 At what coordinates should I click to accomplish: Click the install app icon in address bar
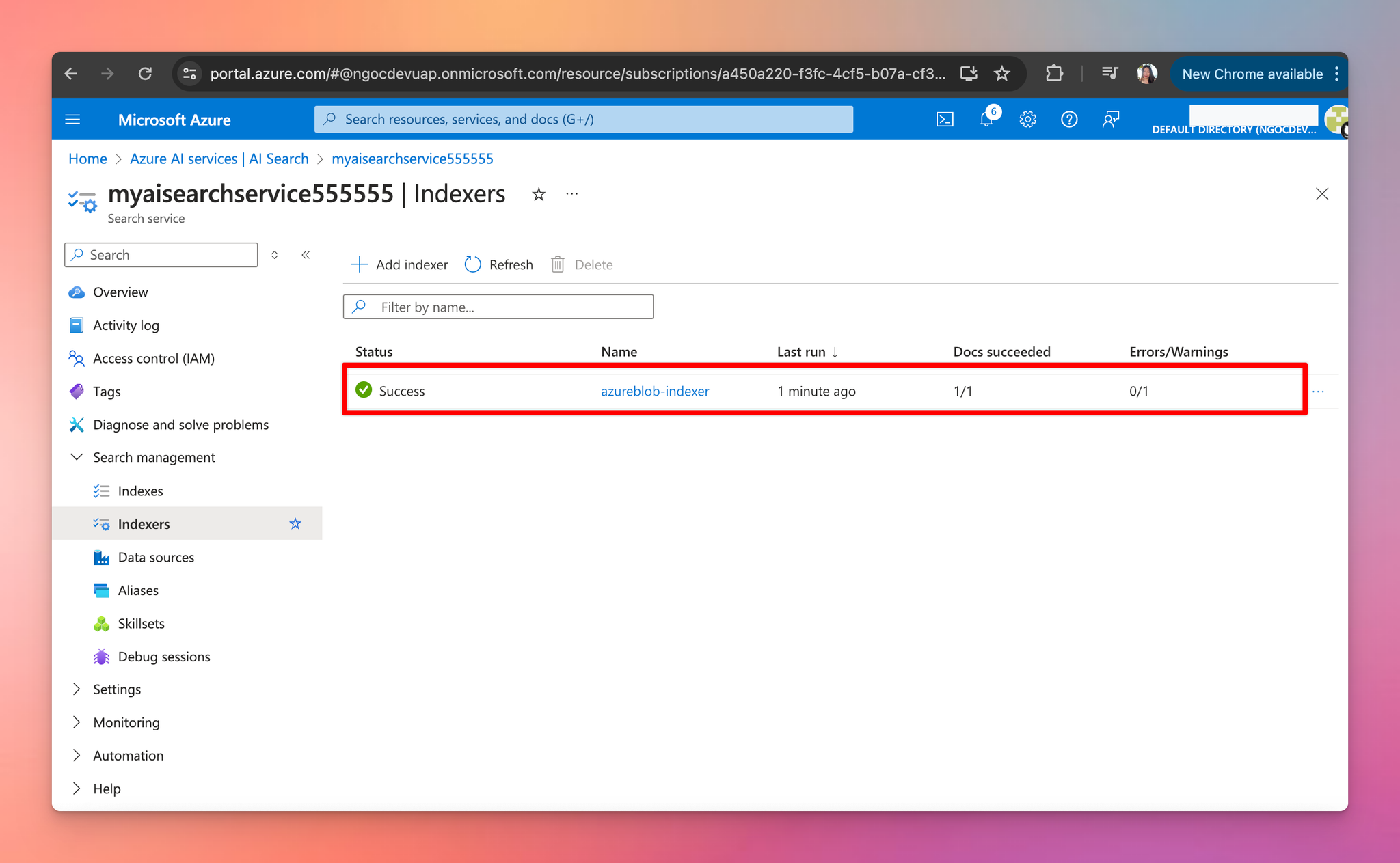(968, 74)
